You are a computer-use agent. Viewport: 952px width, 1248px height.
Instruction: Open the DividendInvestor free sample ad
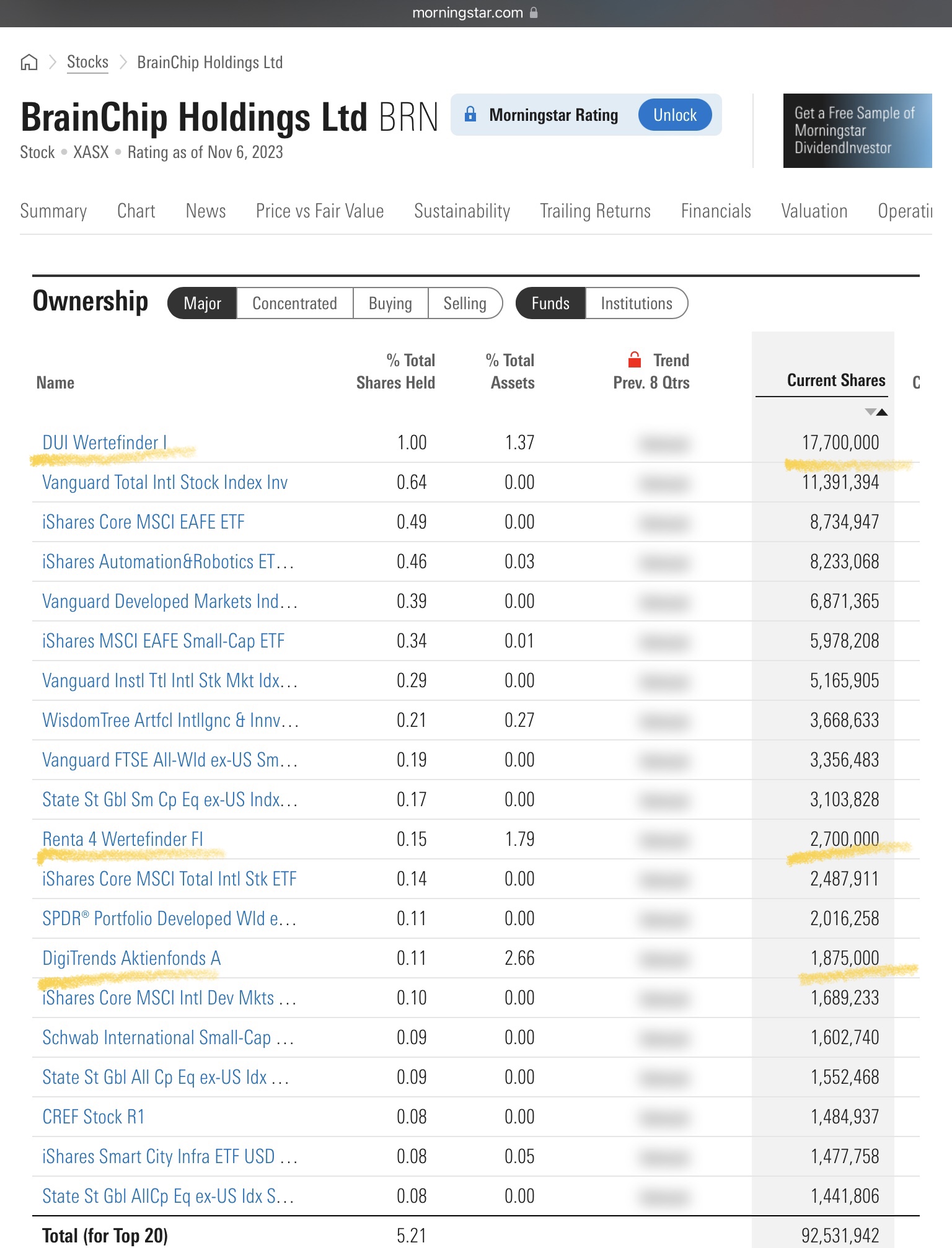(x=857, y=131)
